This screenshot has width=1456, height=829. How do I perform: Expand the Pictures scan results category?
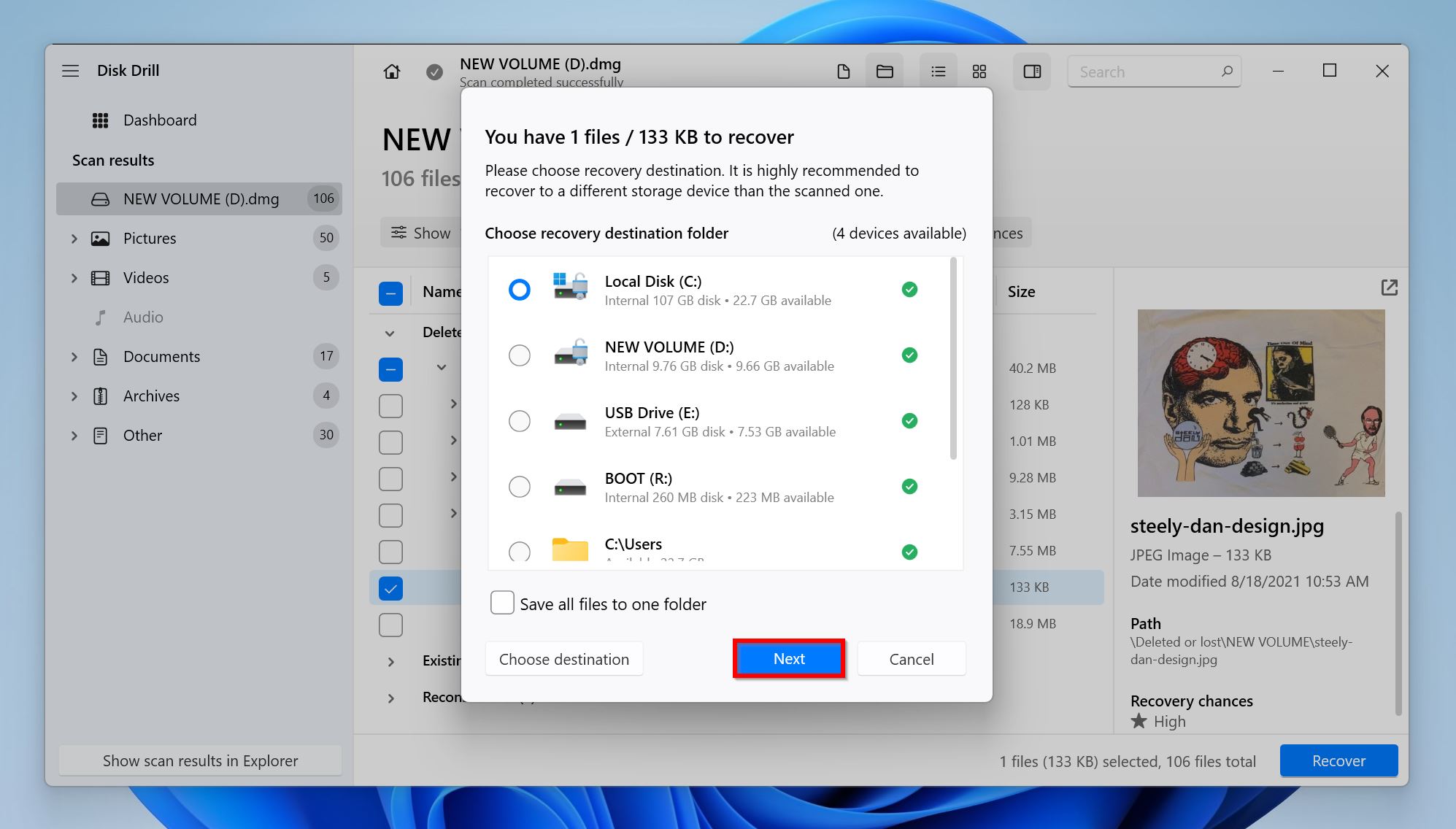(x=75, y=237)
